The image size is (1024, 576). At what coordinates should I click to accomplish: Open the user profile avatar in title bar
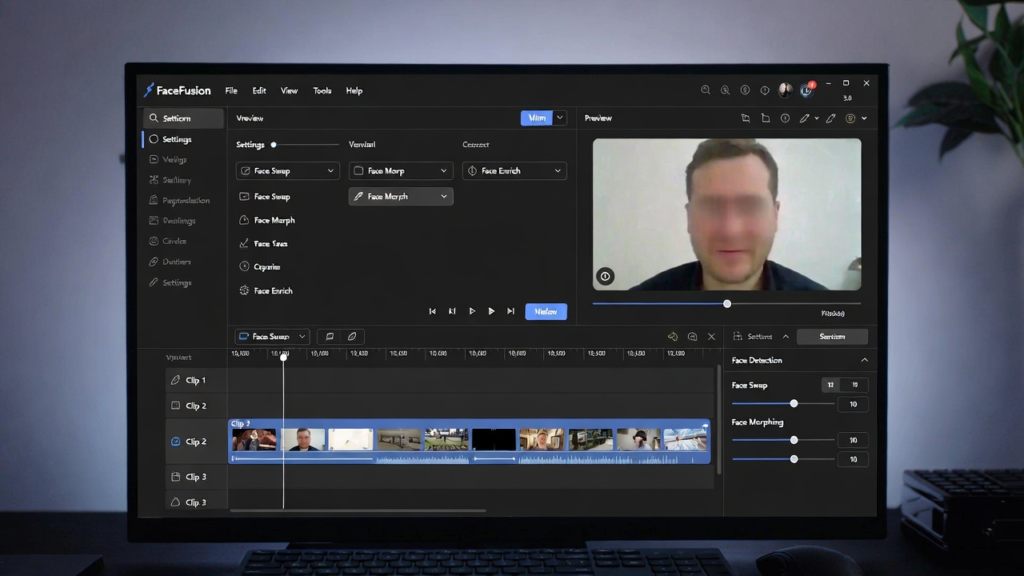[x=785, y=90]
